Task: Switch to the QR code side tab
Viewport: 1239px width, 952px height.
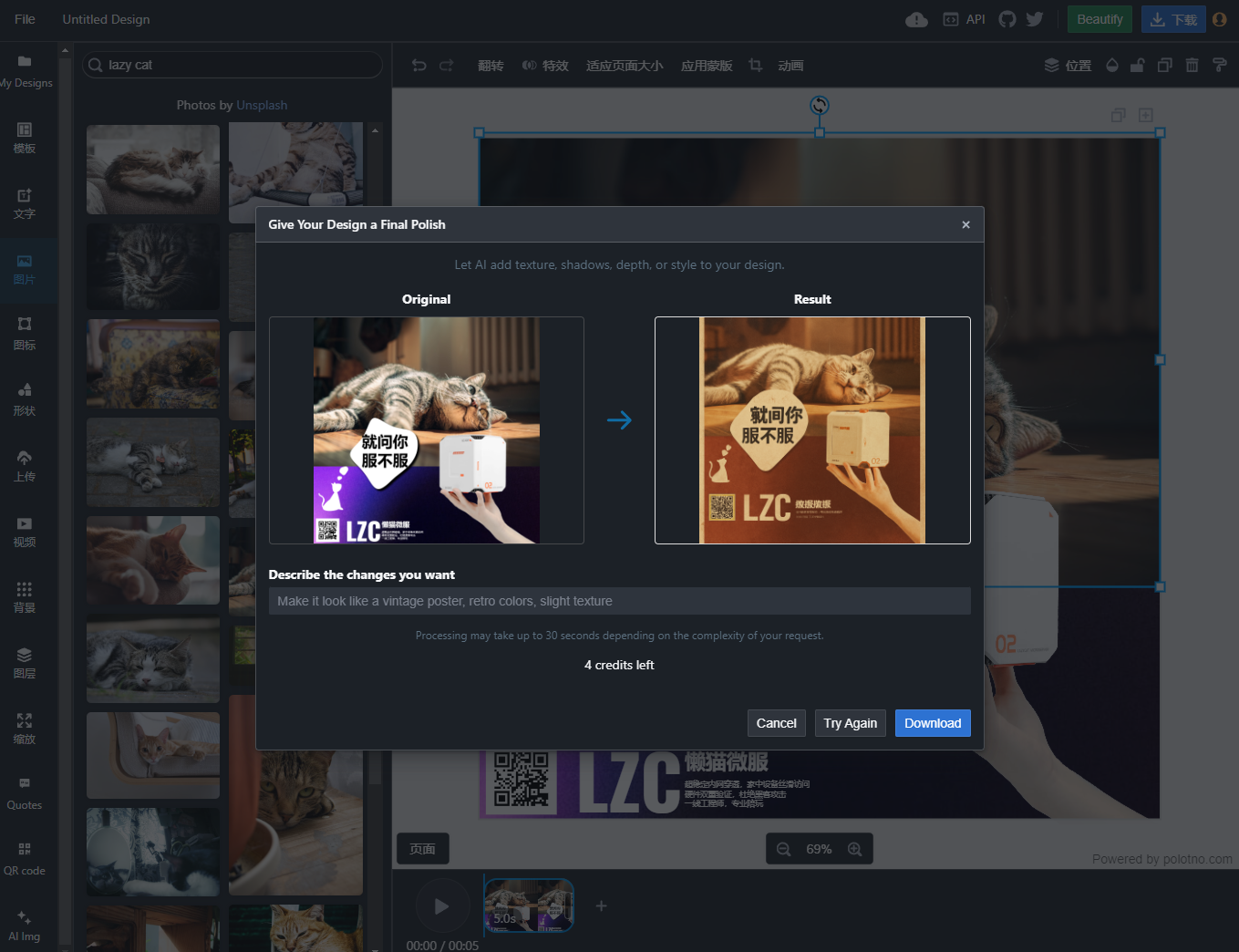Action: click(25, 859)
